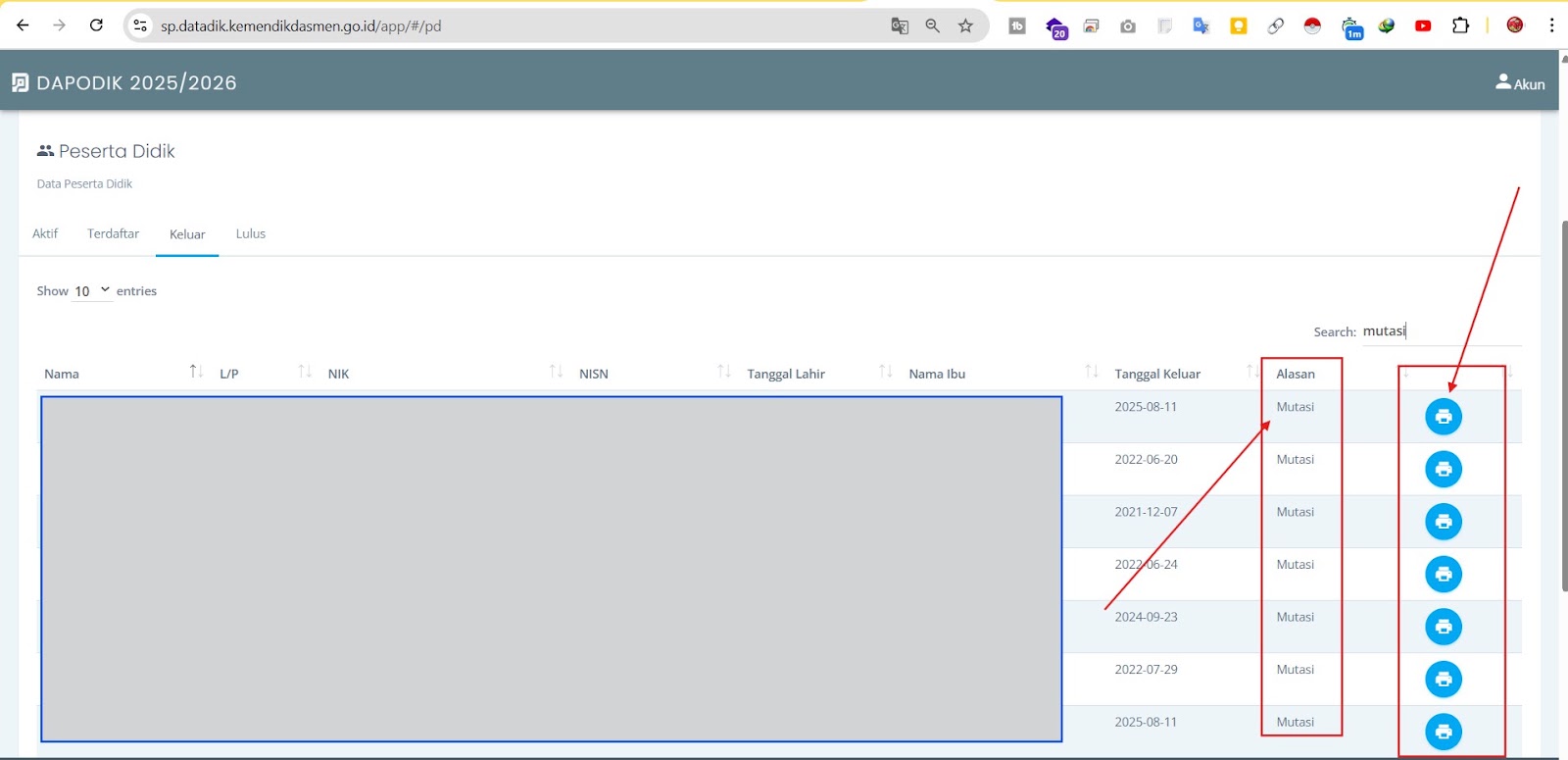
Task: Click the Peserta Didik heading
Action: (x=117, y=151)
